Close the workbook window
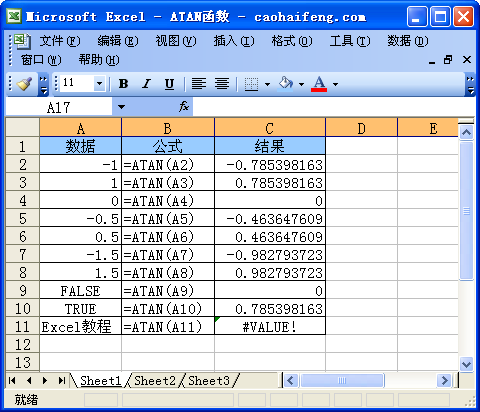Viewport: 480px width, 412px height. 467,60
